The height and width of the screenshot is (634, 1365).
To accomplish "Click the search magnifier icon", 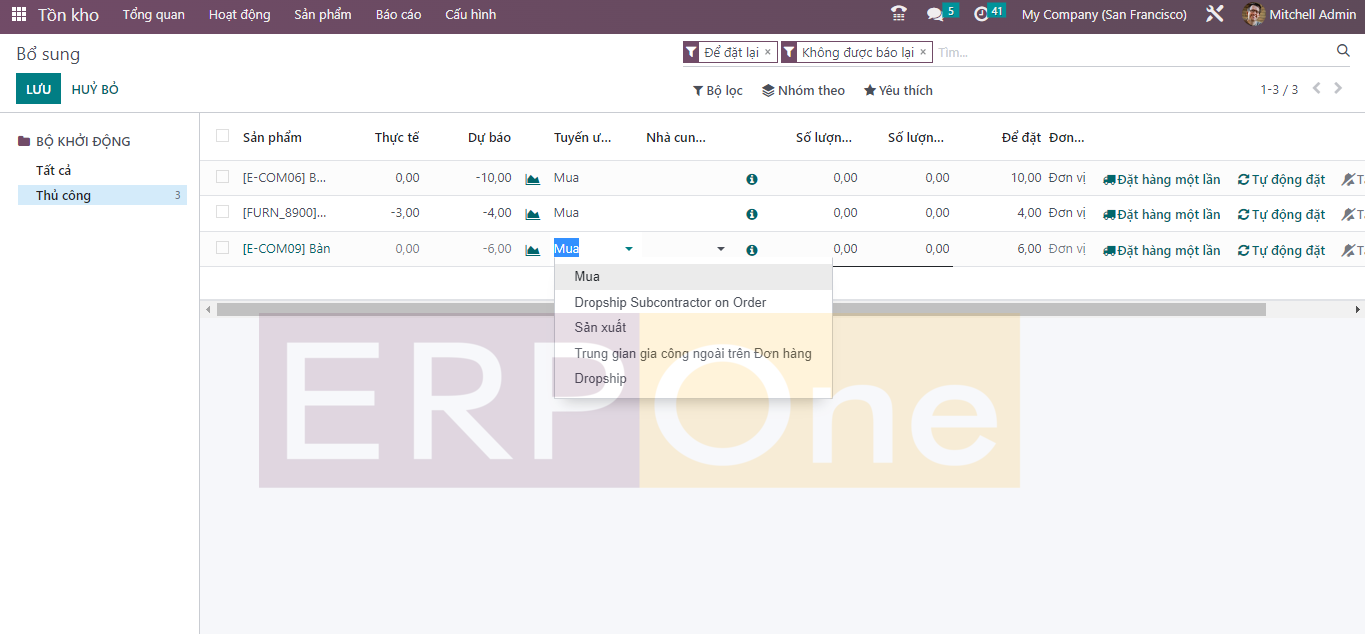I will click(1343, 51).
